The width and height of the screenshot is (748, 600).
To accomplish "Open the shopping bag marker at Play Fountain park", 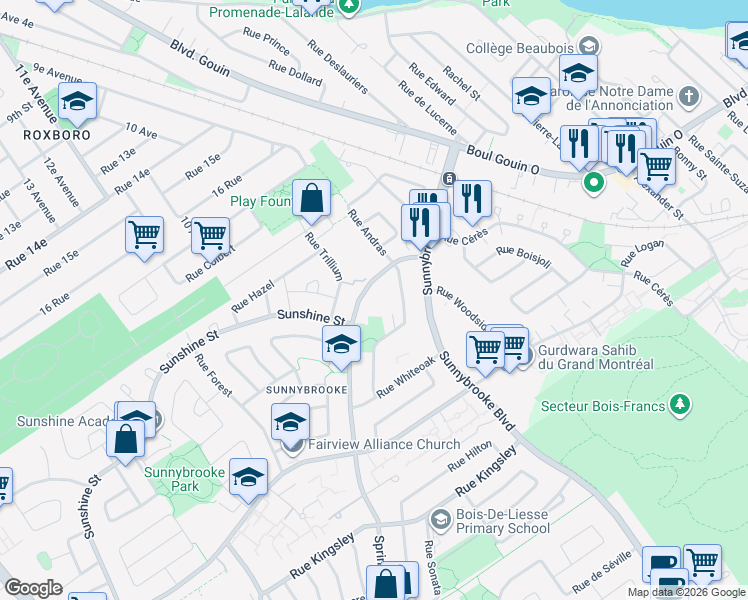I will pyautogui.click(x=312, y=199).
